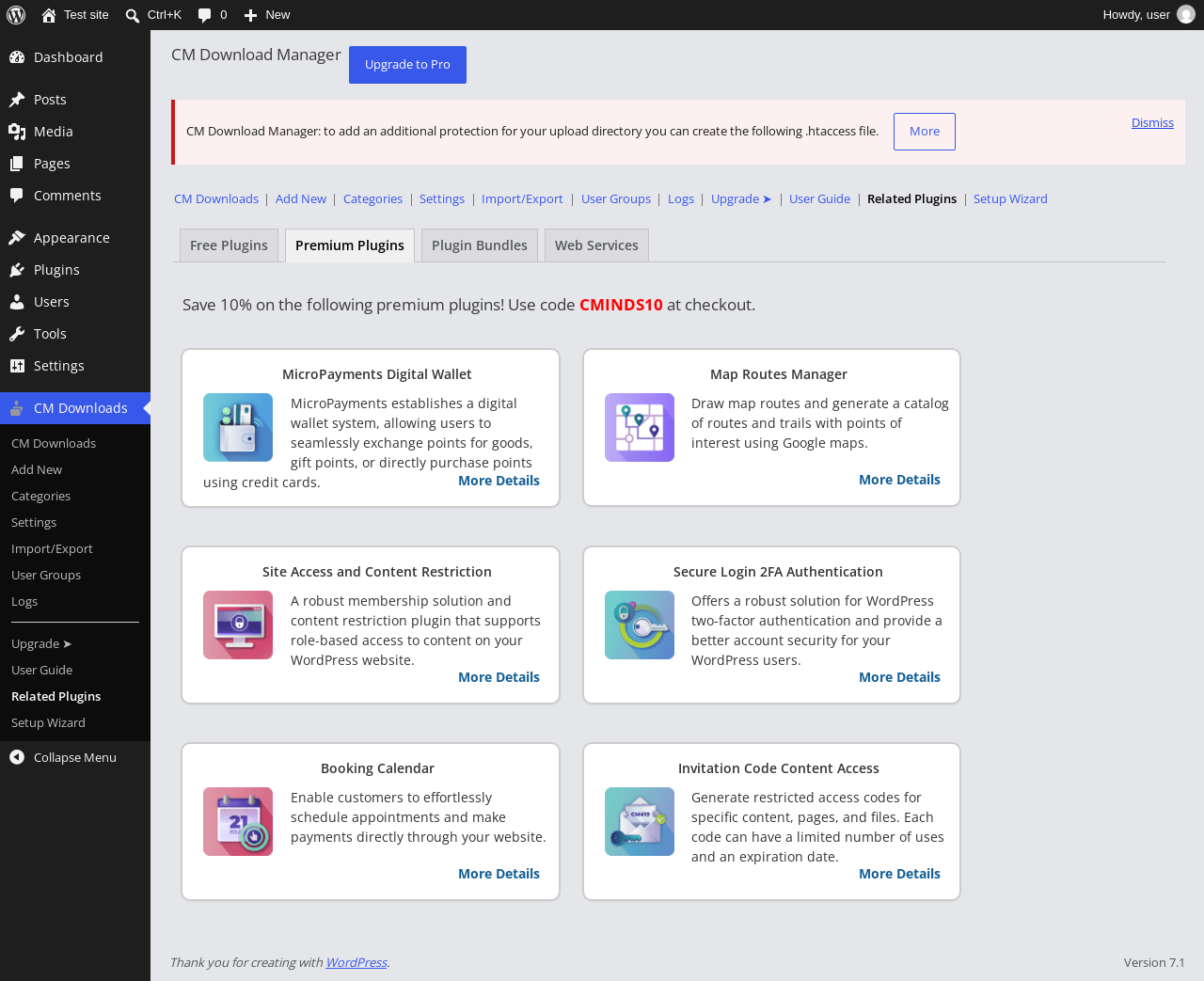Viewport: 1204px width, 981px height.
Task: Open sidebar submenu item Logs
Action: [75, 601]
